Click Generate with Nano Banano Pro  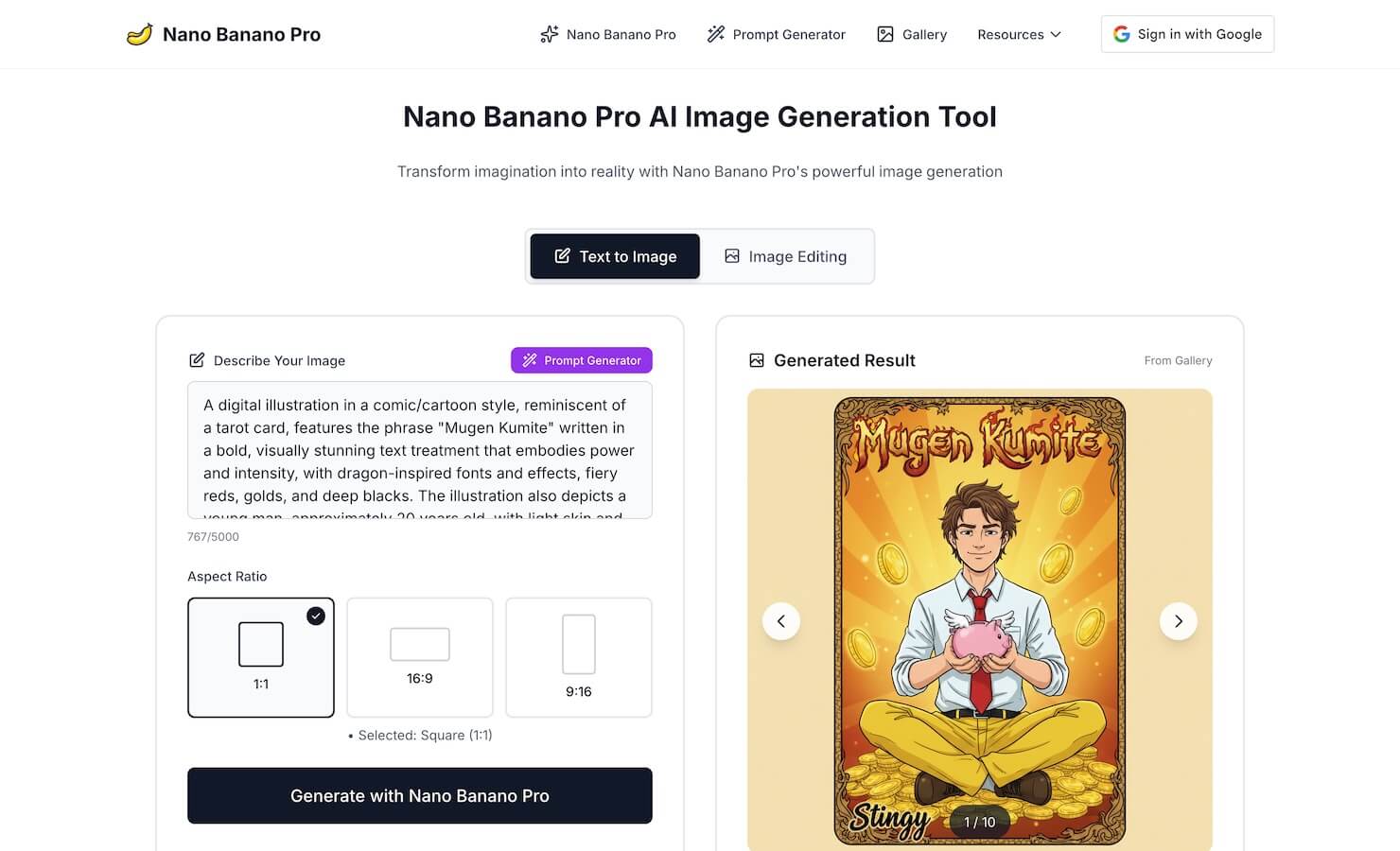(420, 795)
